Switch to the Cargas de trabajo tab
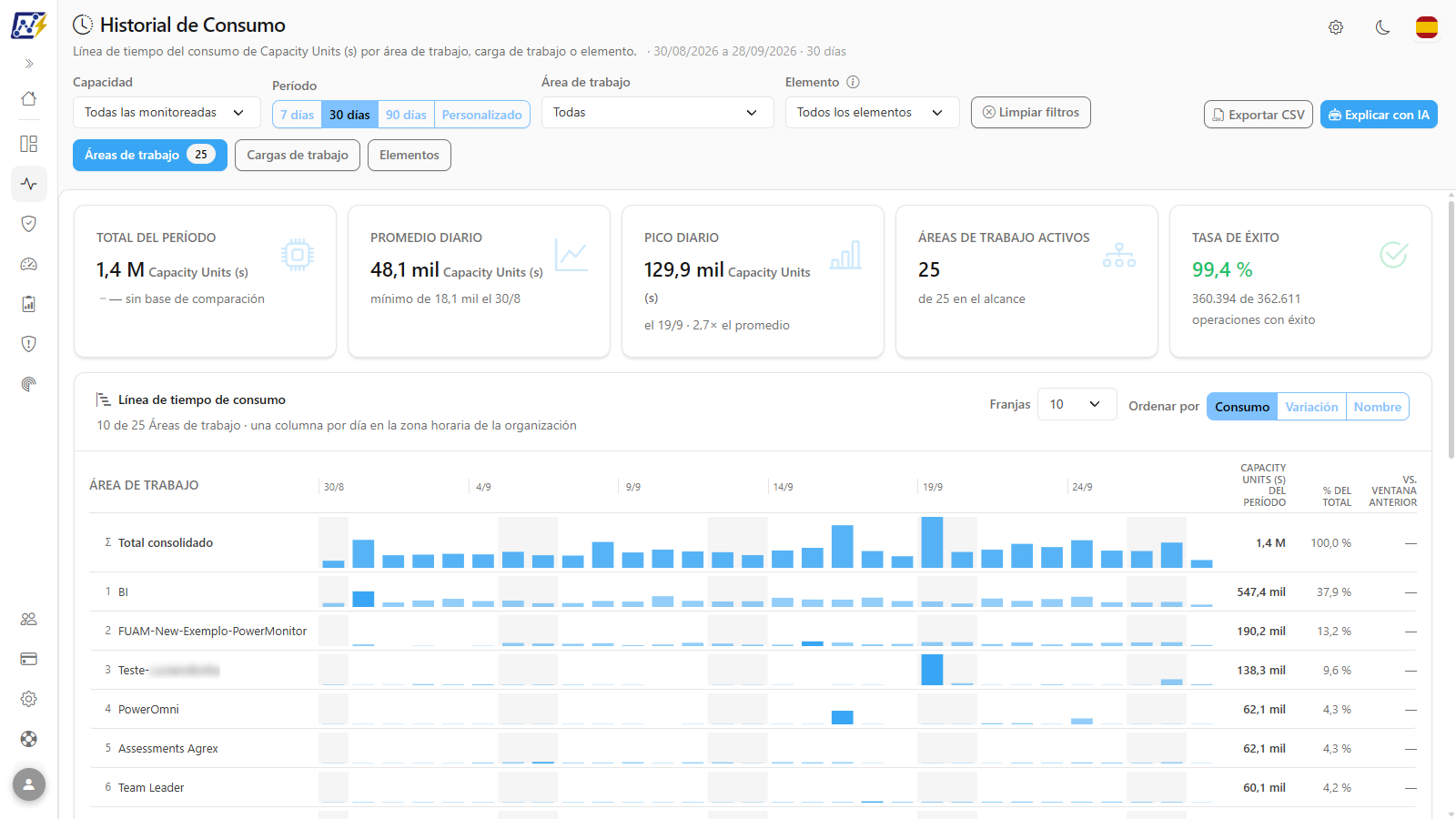This screenshot has height=819, width=1456. pos(298,155)
